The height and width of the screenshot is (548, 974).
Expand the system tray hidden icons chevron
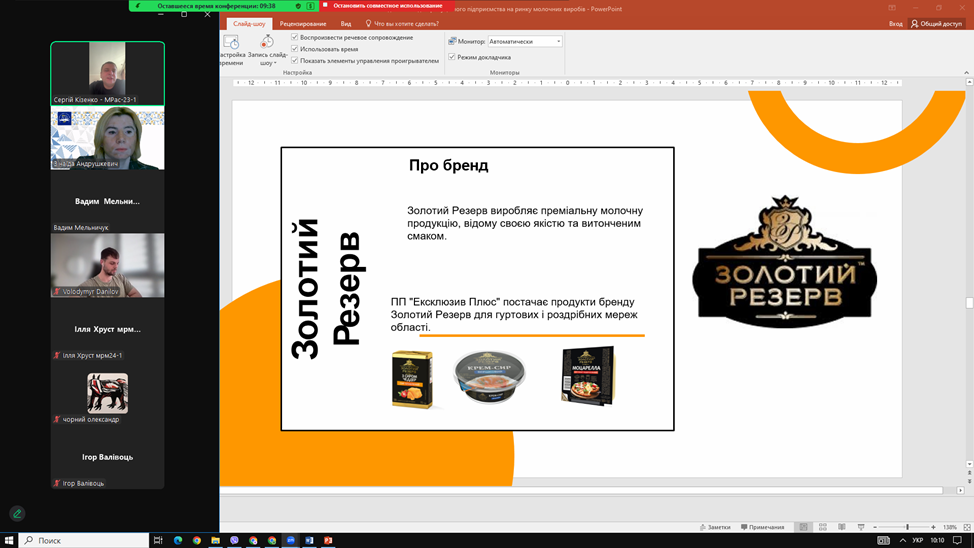pyautogui.click(x=903, y=540)
